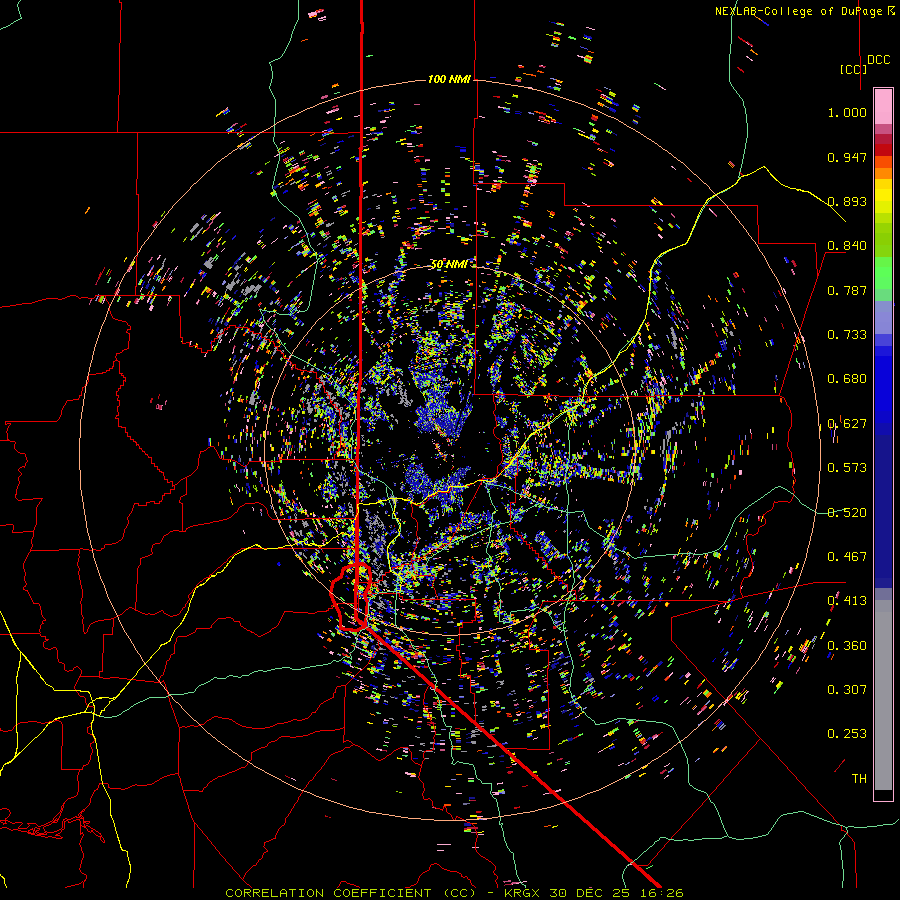Click the 30 DEC 25 date text
The image size is (900, 900).
tap(589, 893)
